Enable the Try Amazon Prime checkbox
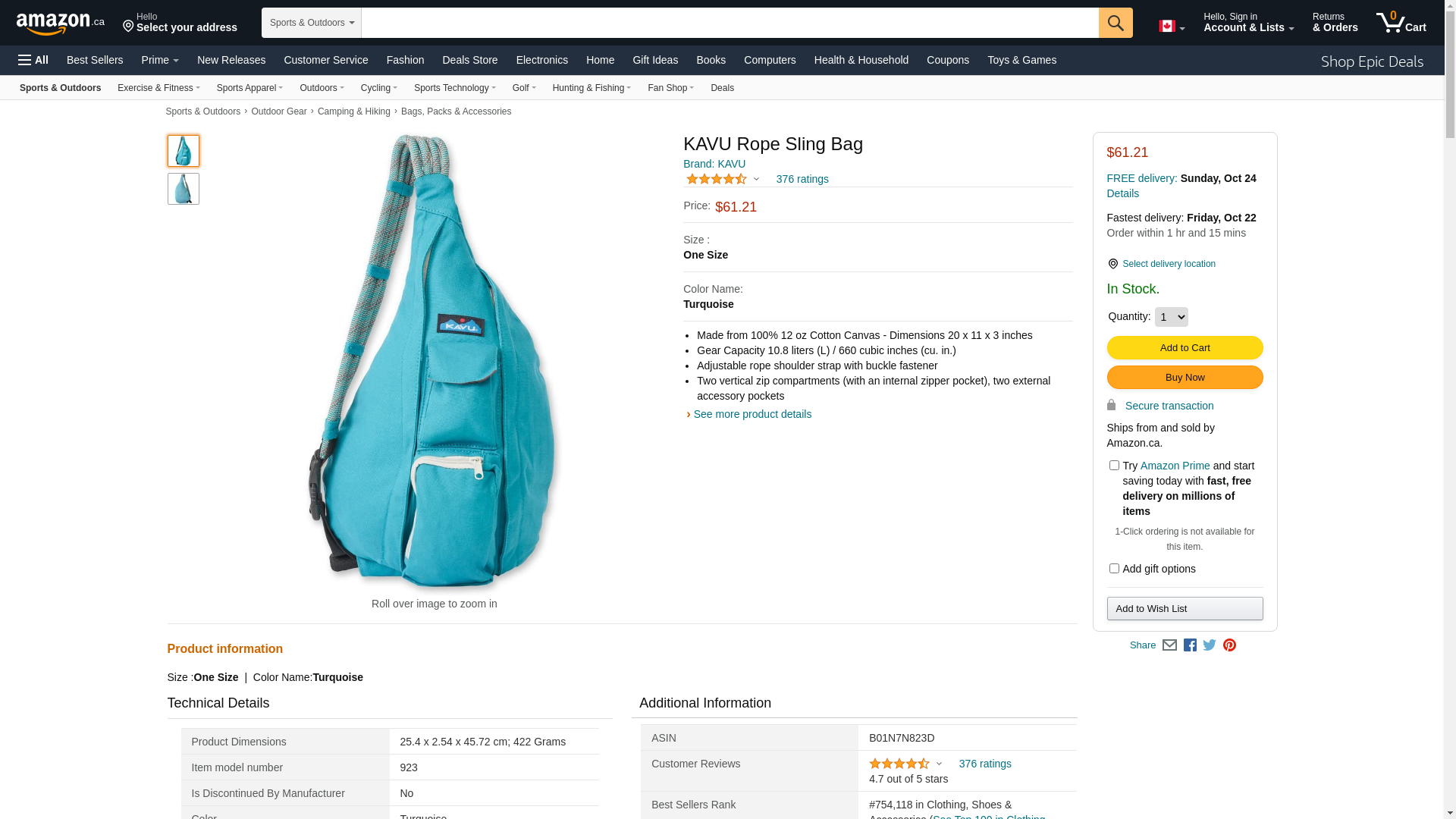 [1114, 466]
